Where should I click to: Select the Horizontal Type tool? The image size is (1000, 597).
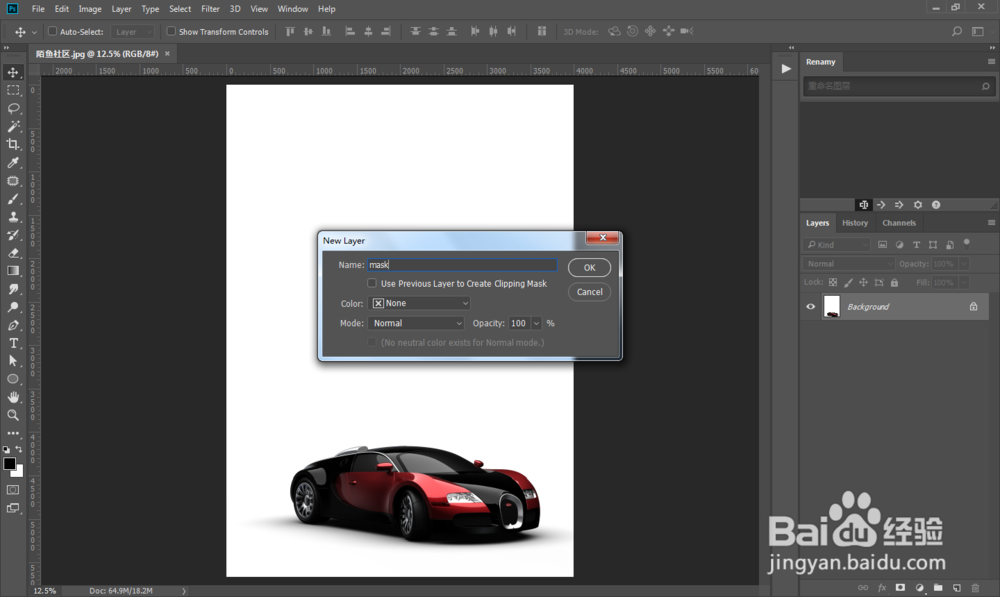tap(14, 343)
